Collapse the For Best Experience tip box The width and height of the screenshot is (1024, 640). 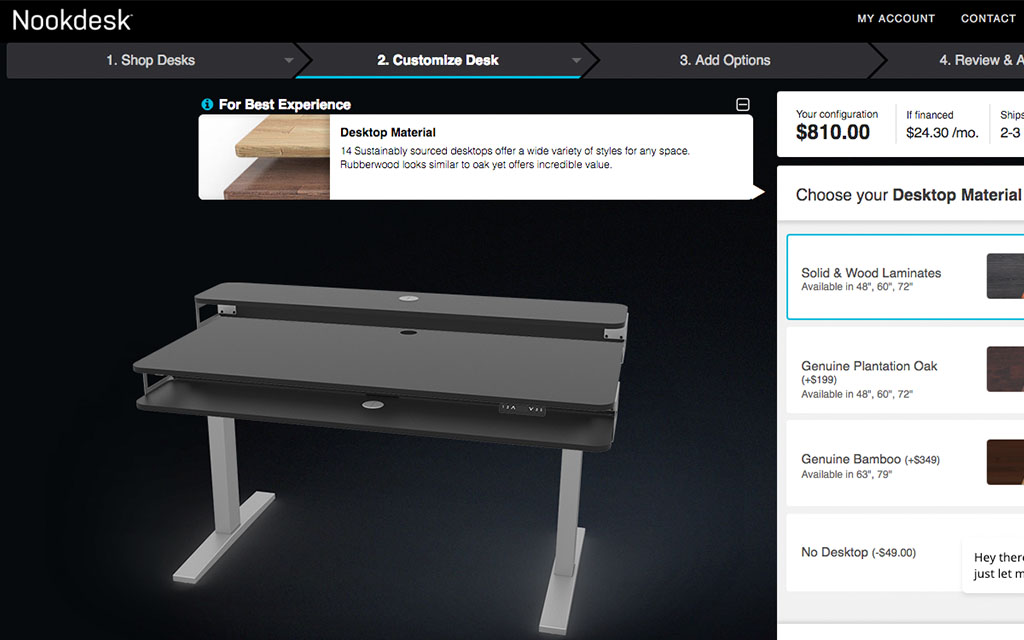[743, 104]
